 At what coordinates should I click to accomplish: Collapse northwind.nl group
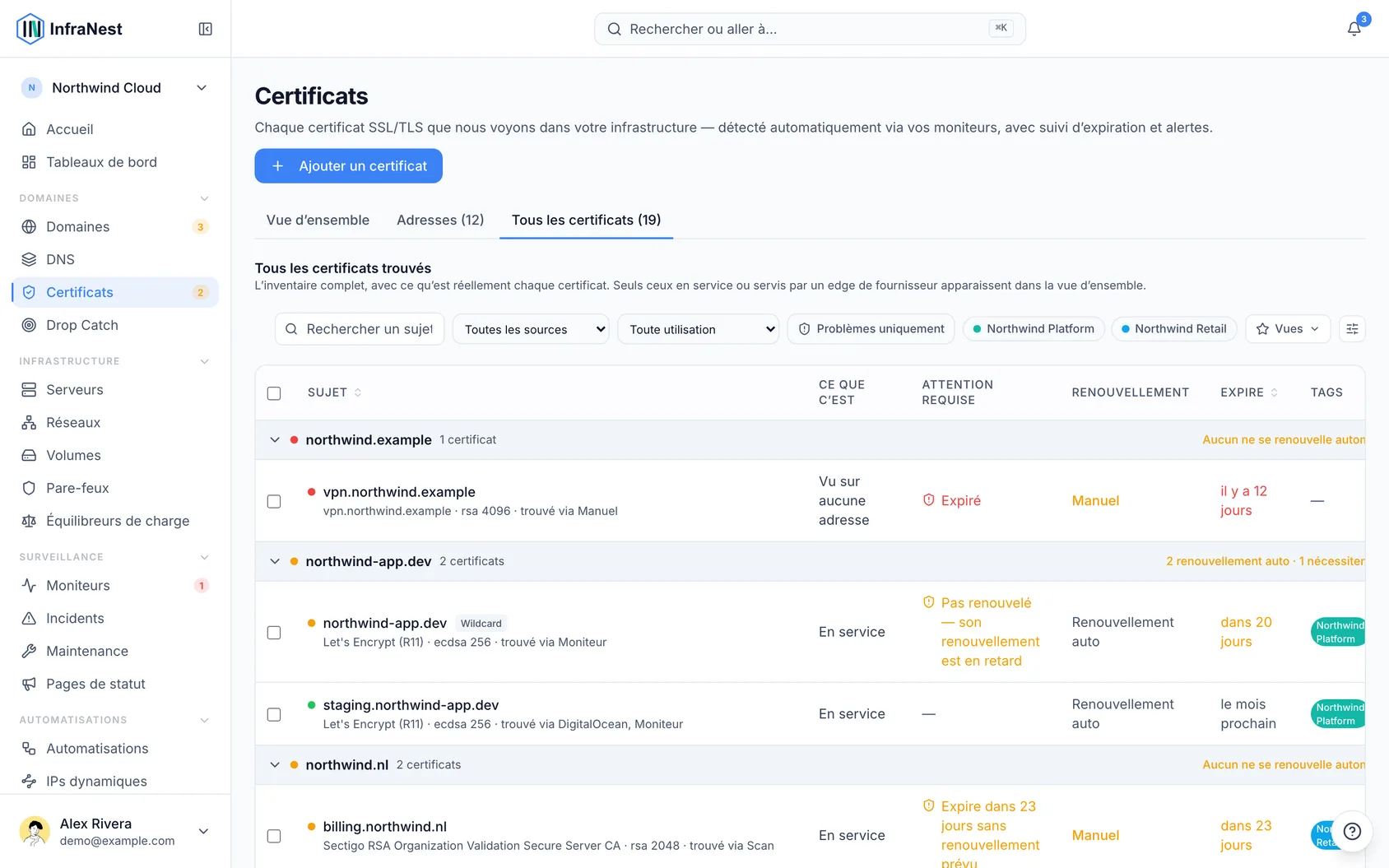click(275, 765)
